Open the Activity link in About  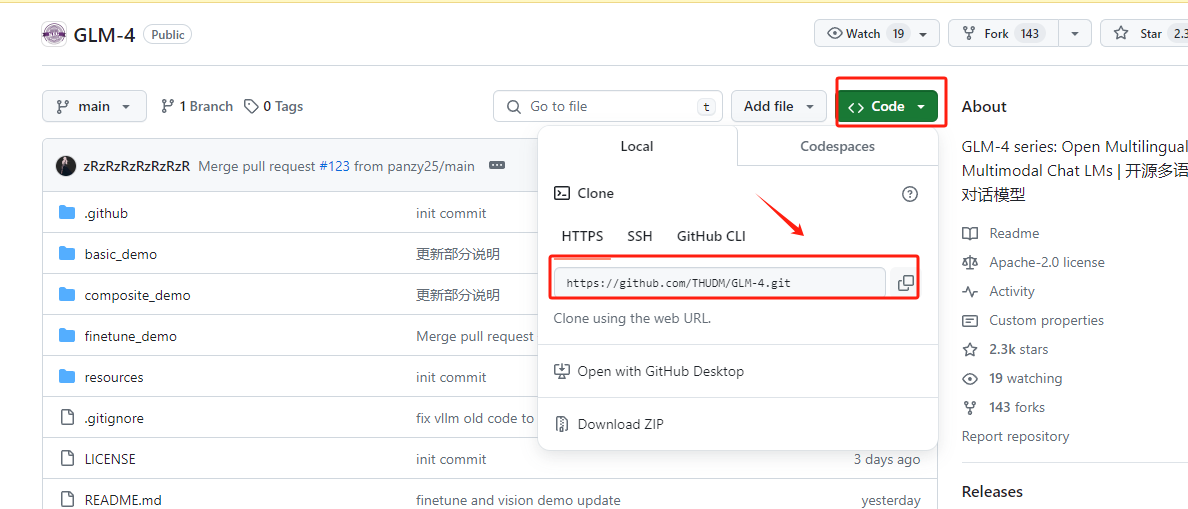1011,291
